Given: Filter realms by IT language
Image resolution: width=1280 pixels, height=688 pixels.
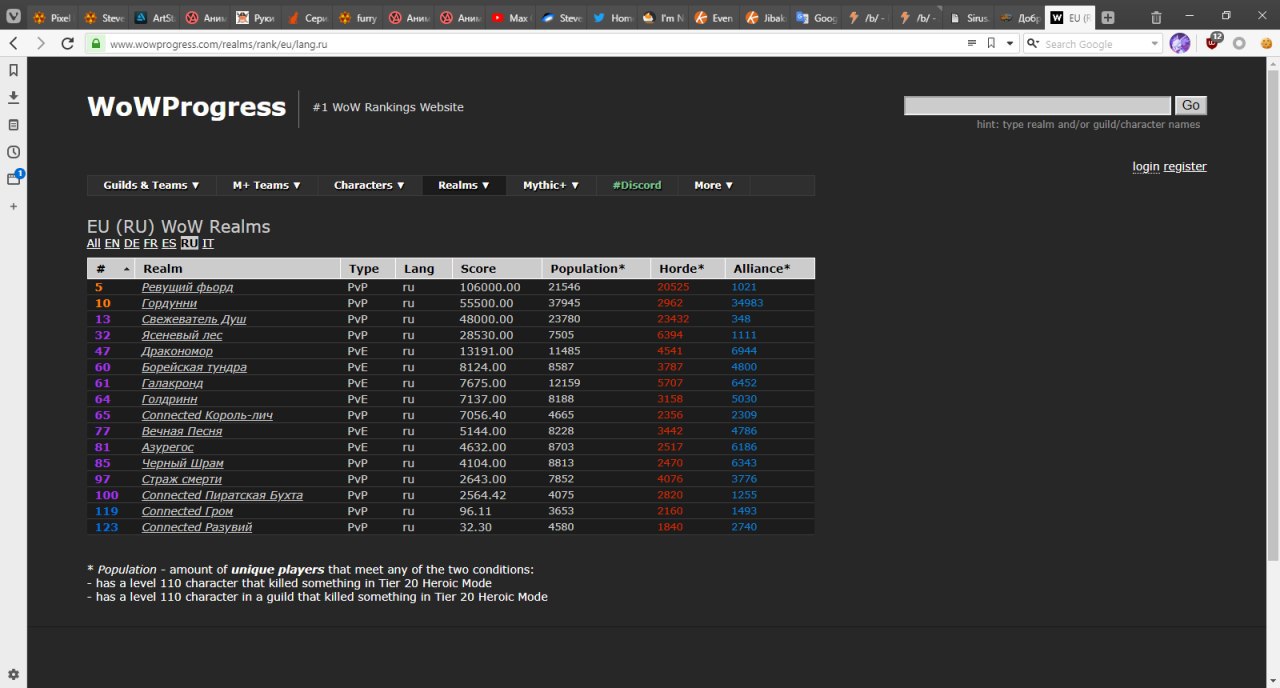Looking at the screenshot, I should (x=208, y=243).
